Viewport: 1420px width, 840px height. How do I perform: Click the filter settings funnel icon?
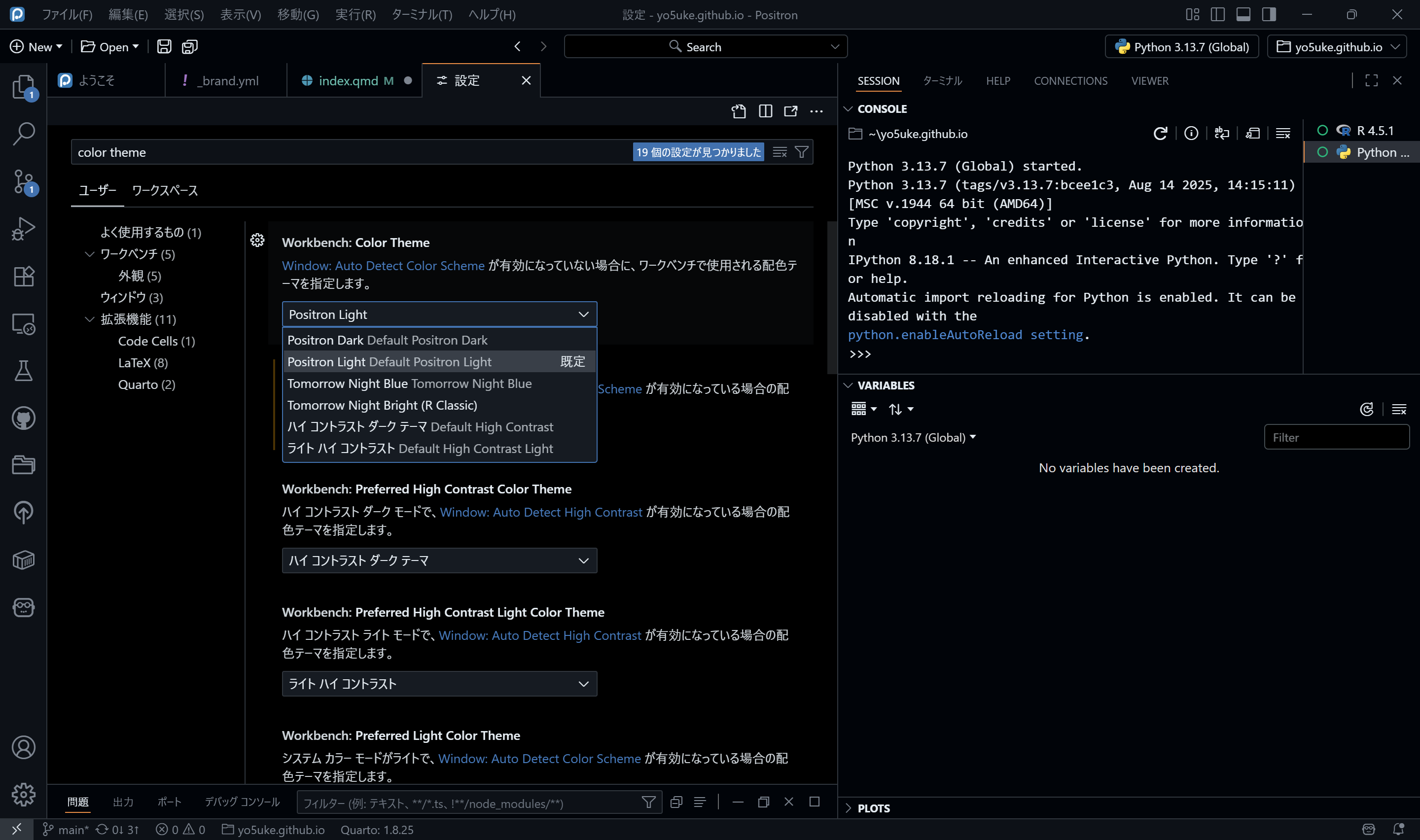pyautogui.click(x=801, y=152)
